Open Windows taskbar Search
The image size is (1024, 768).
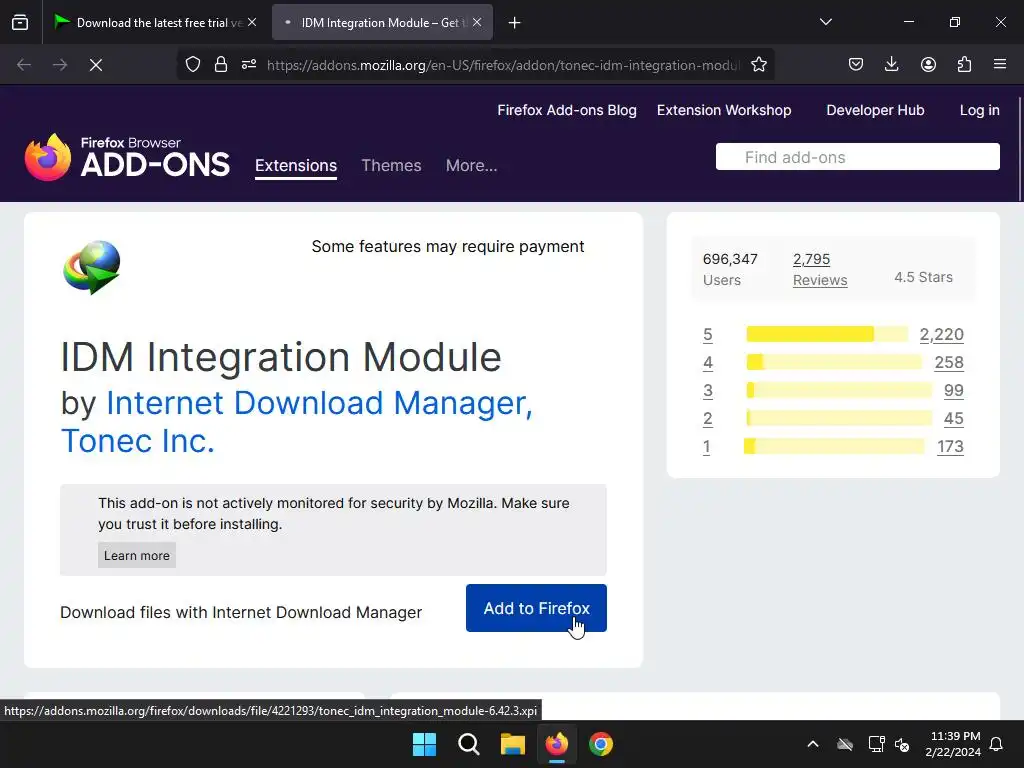pos(468,744)
